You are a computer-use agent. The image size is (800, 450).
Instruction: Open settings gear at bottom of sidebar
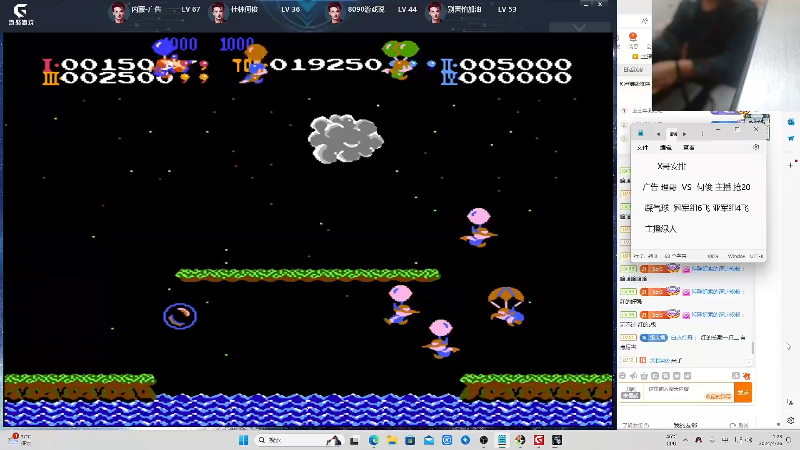point(790,420)
